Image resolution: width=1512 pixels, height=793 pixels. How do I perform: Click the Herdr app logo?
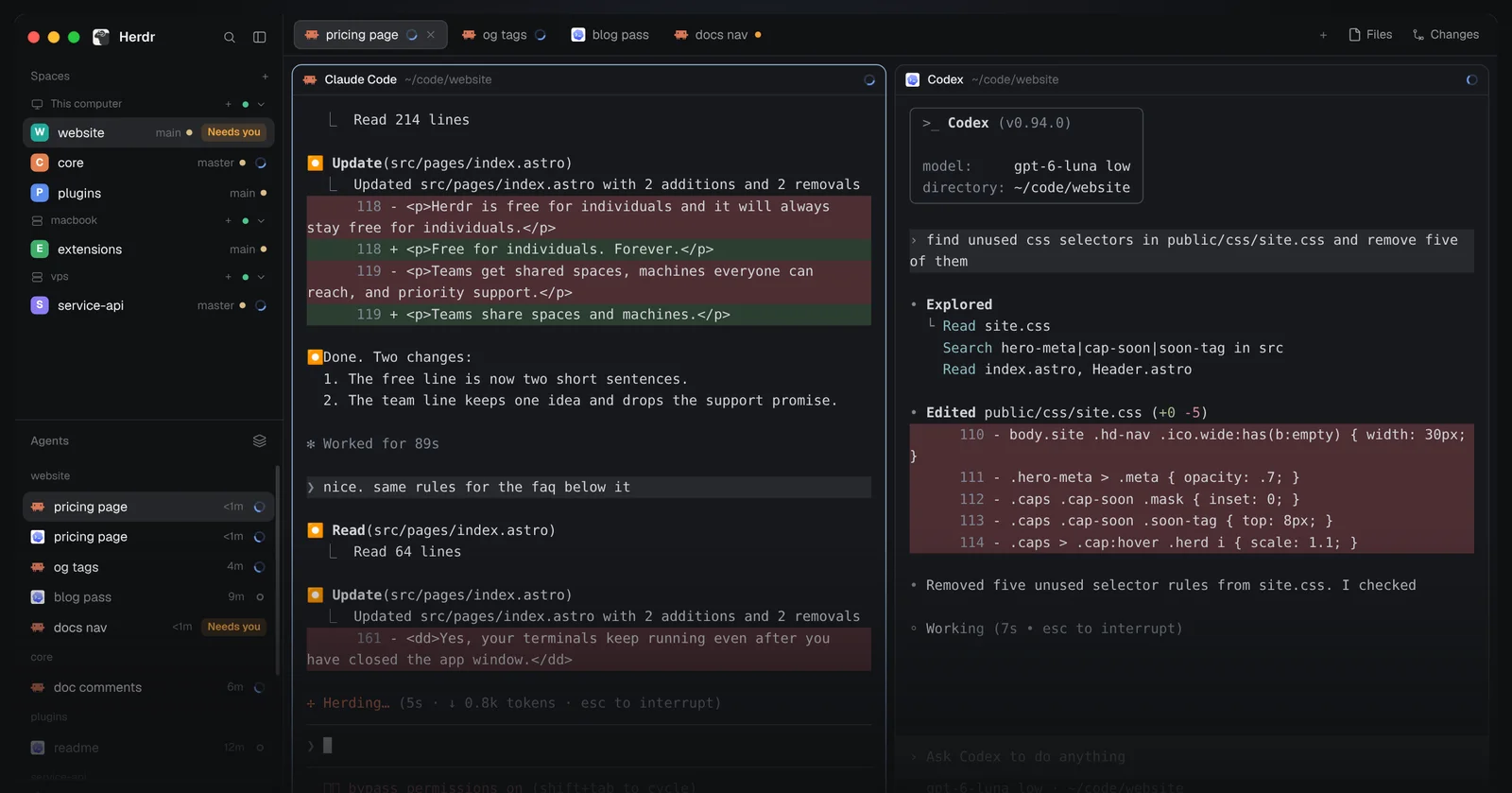(101, 37)
